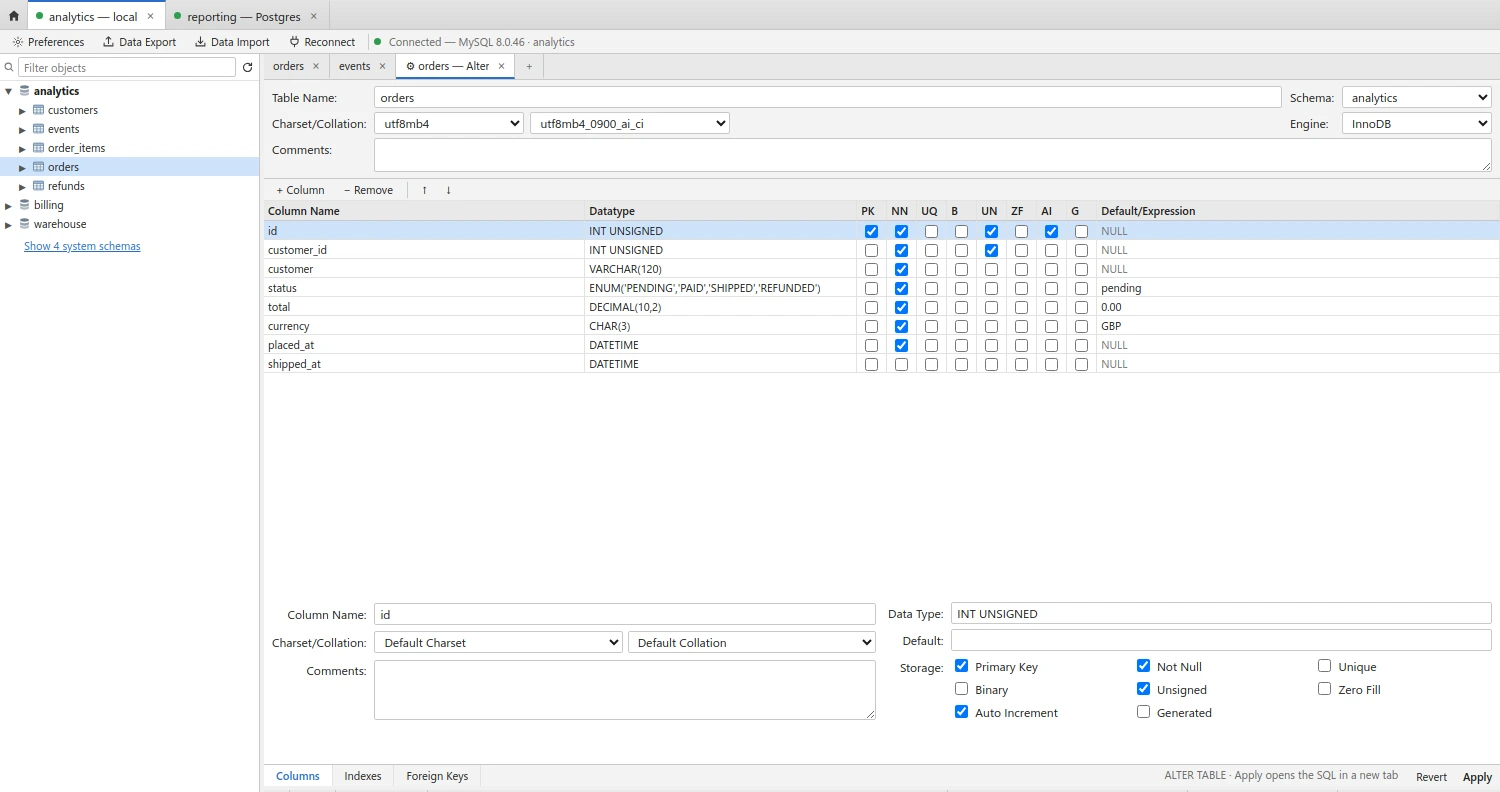The width and height of the screenshot is (1500, 792).
Task: Click the Apply button
Action: 1477,777
